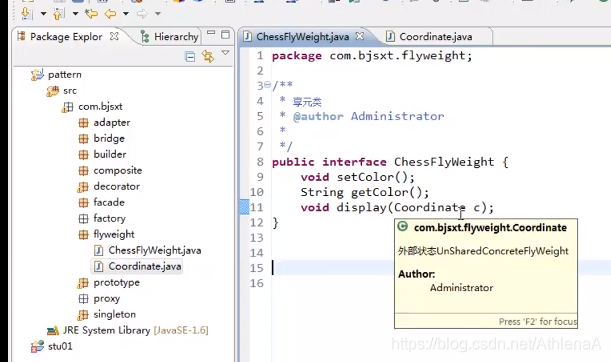Click the class icon in the hover tooltip

pyautogui.click(x=403, y=226)
